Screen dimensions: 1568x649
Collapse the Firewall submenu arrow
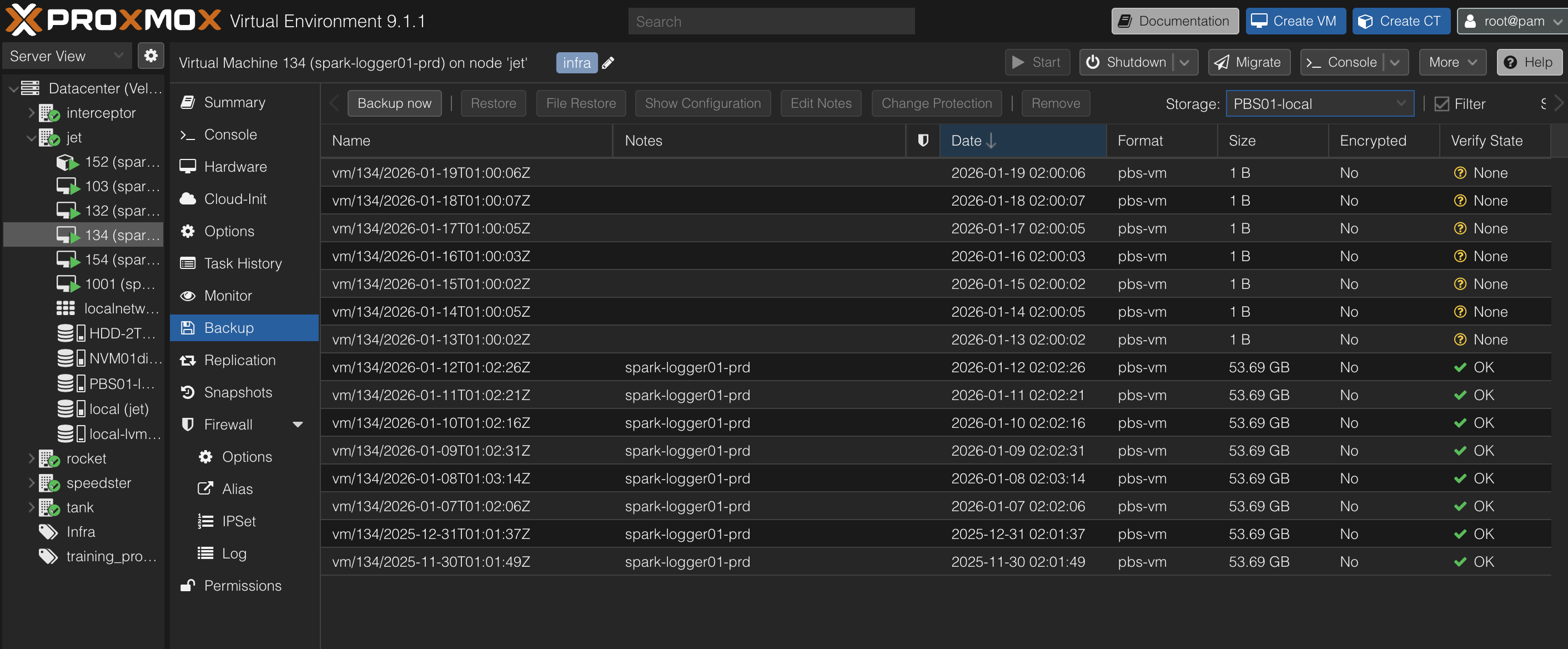coord(298,425)
